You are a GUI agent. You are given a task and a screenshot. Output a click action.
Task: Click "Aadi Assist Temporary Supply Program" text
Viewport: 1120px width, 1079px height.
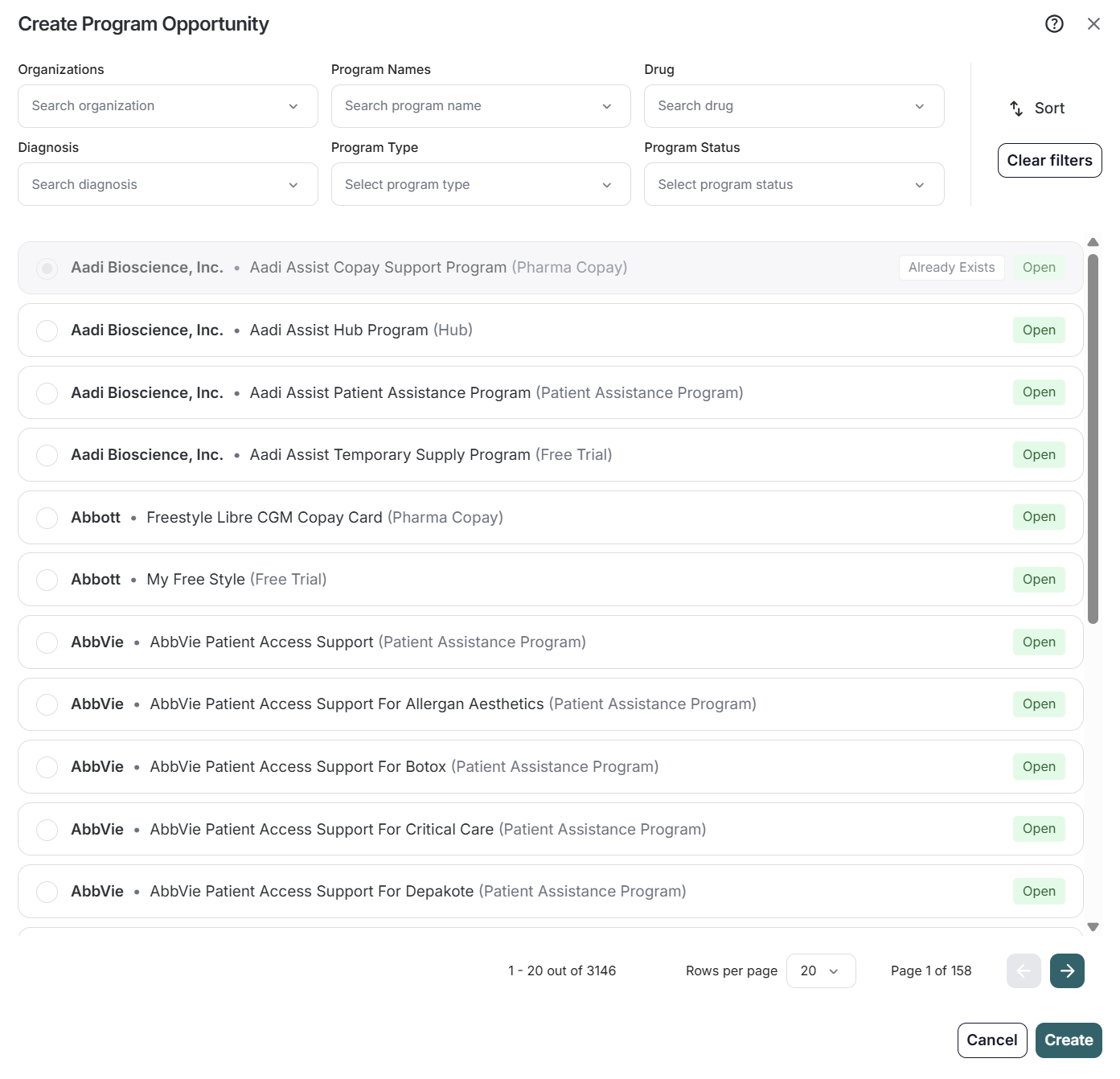(390, 455)
